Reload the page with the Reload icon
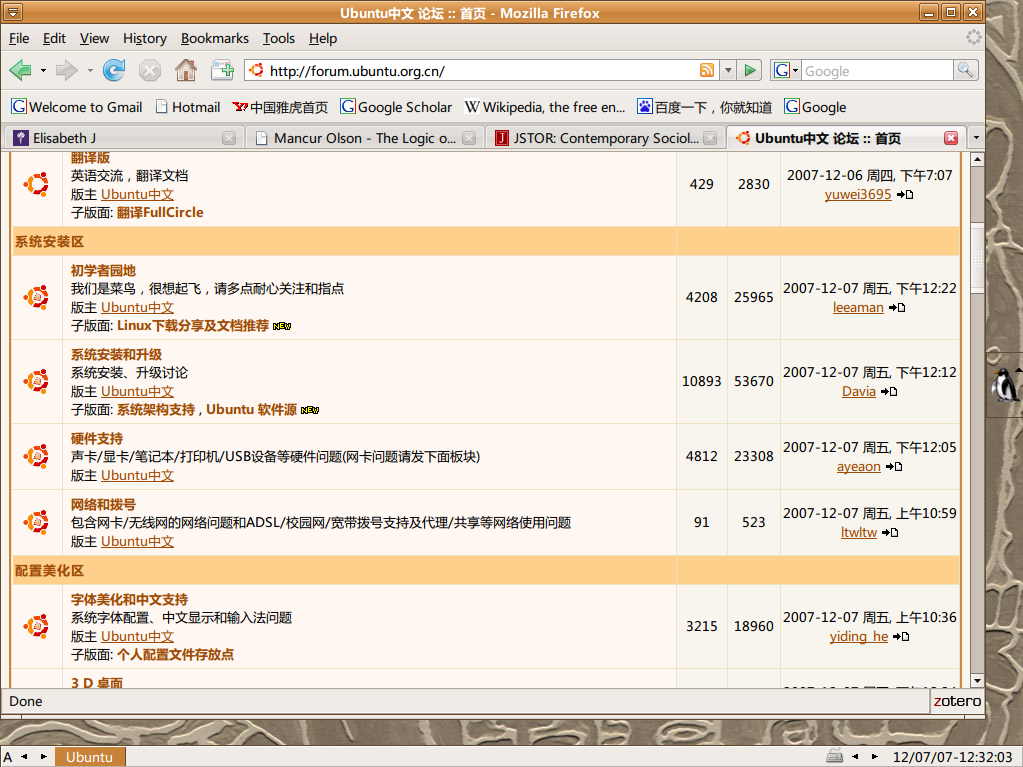This screenshot has height=767, width=1023. pos(114,70)
